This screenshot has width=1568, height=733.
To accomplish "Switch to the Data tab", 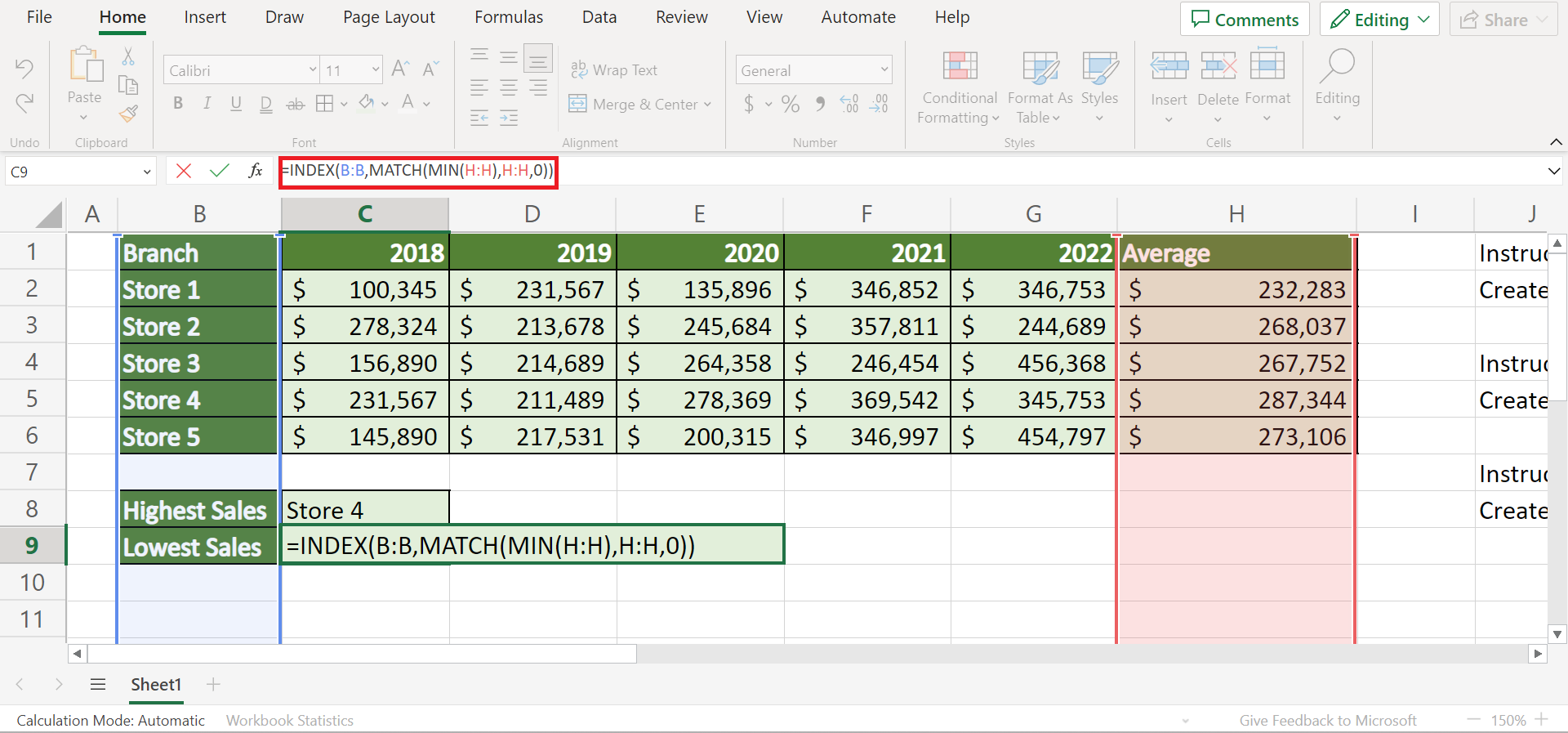I will click(599, 17).
